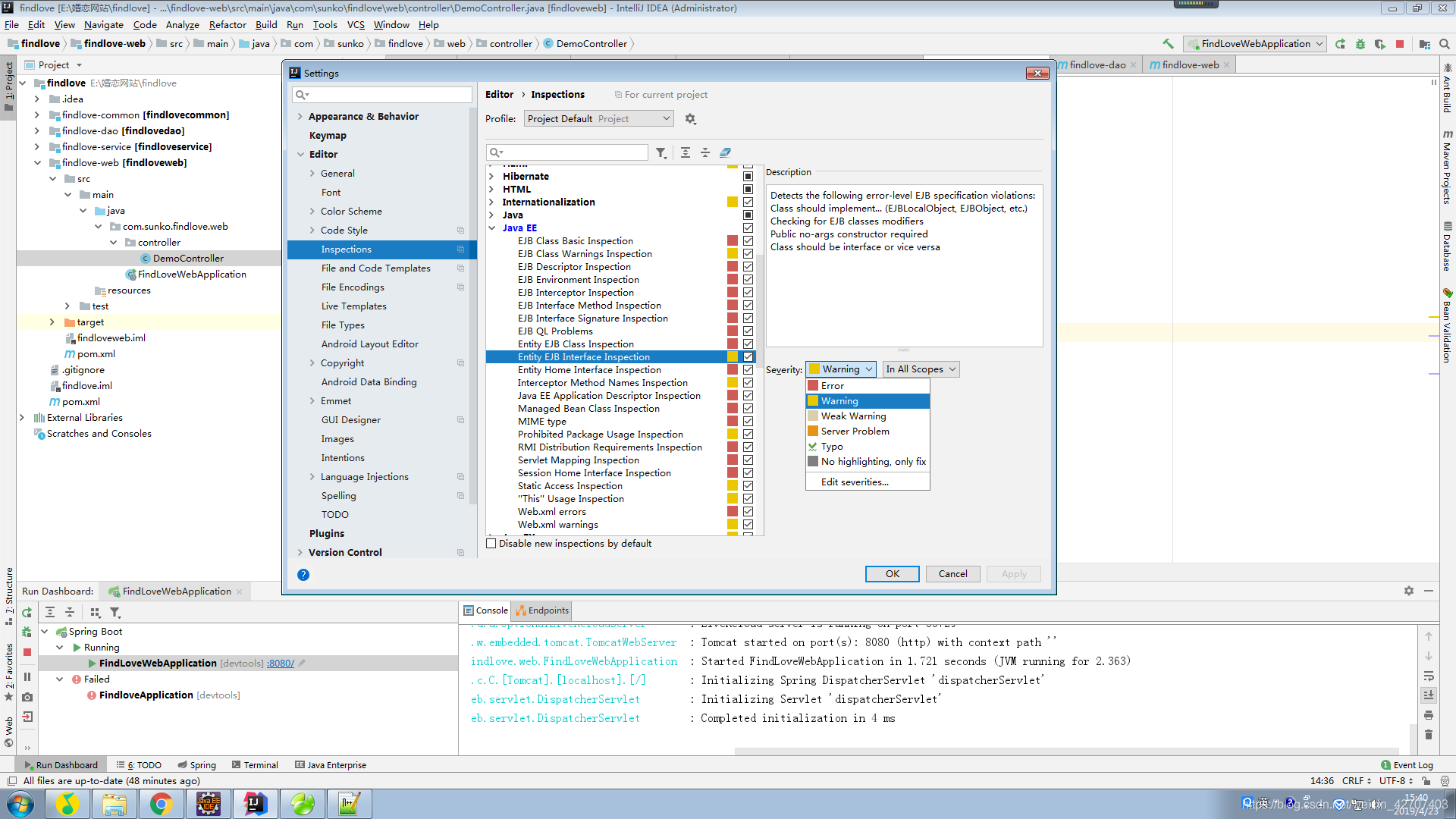Toggle the Java EE group checkbox
This screenshot has height=819, width=1456.
[748, 228]
